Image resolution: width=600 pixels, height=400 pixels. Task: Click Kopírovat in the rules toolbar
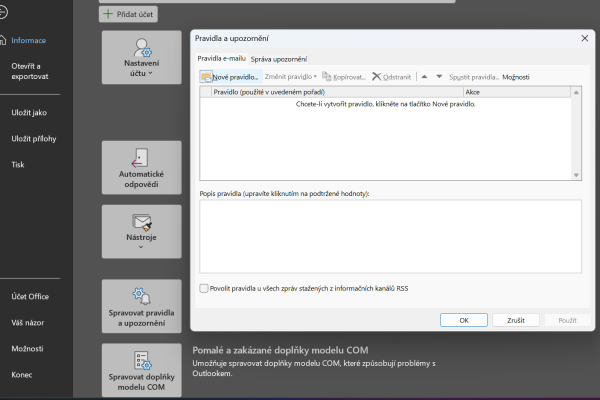(x=345, y=76)
